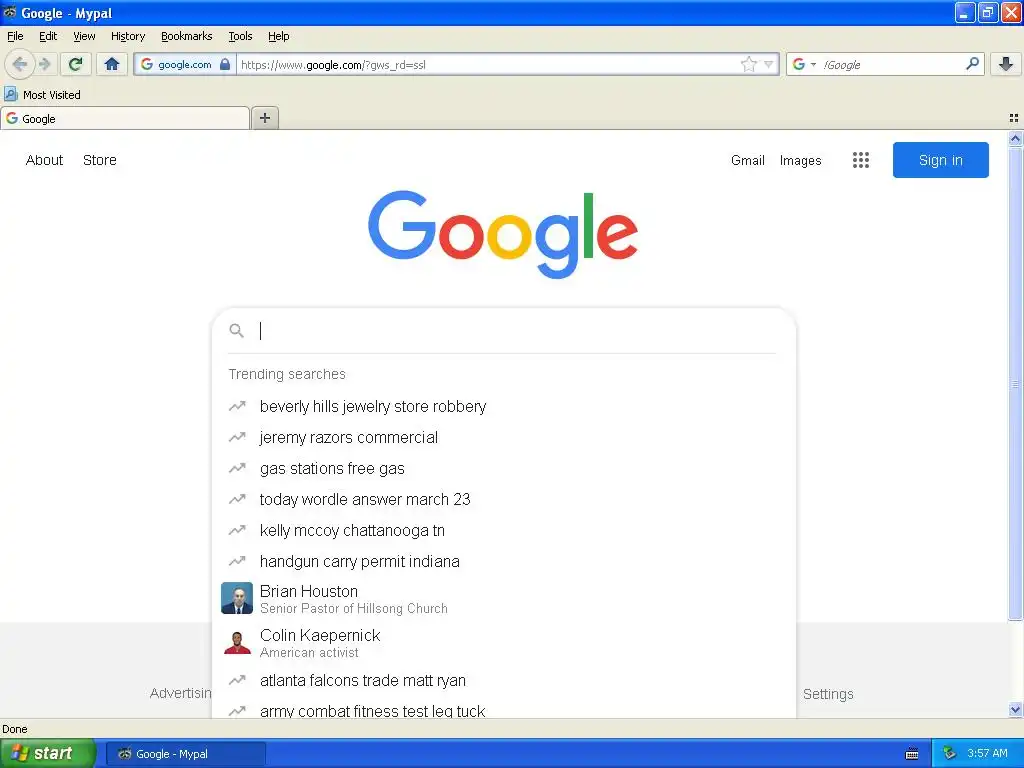Click the Google logo

click(503, 234)
